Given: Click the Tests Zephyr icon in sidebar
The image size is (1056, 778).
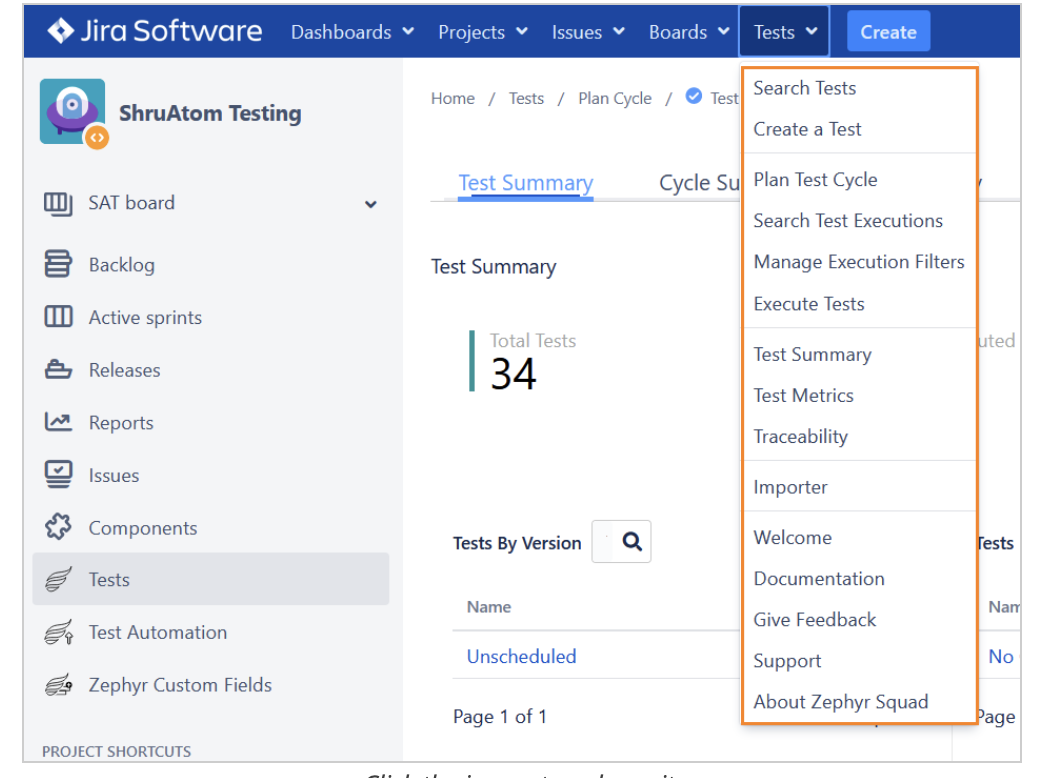Looking at the screenshot, I should point(58,579).
